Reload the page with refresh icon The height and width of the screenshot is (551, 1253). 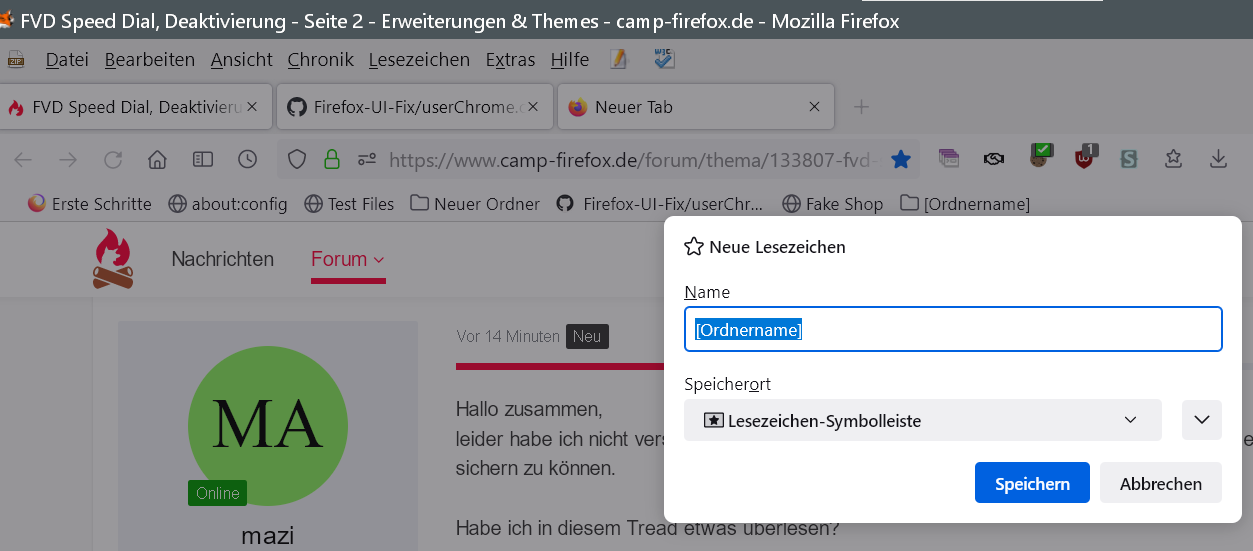point(113,160)
